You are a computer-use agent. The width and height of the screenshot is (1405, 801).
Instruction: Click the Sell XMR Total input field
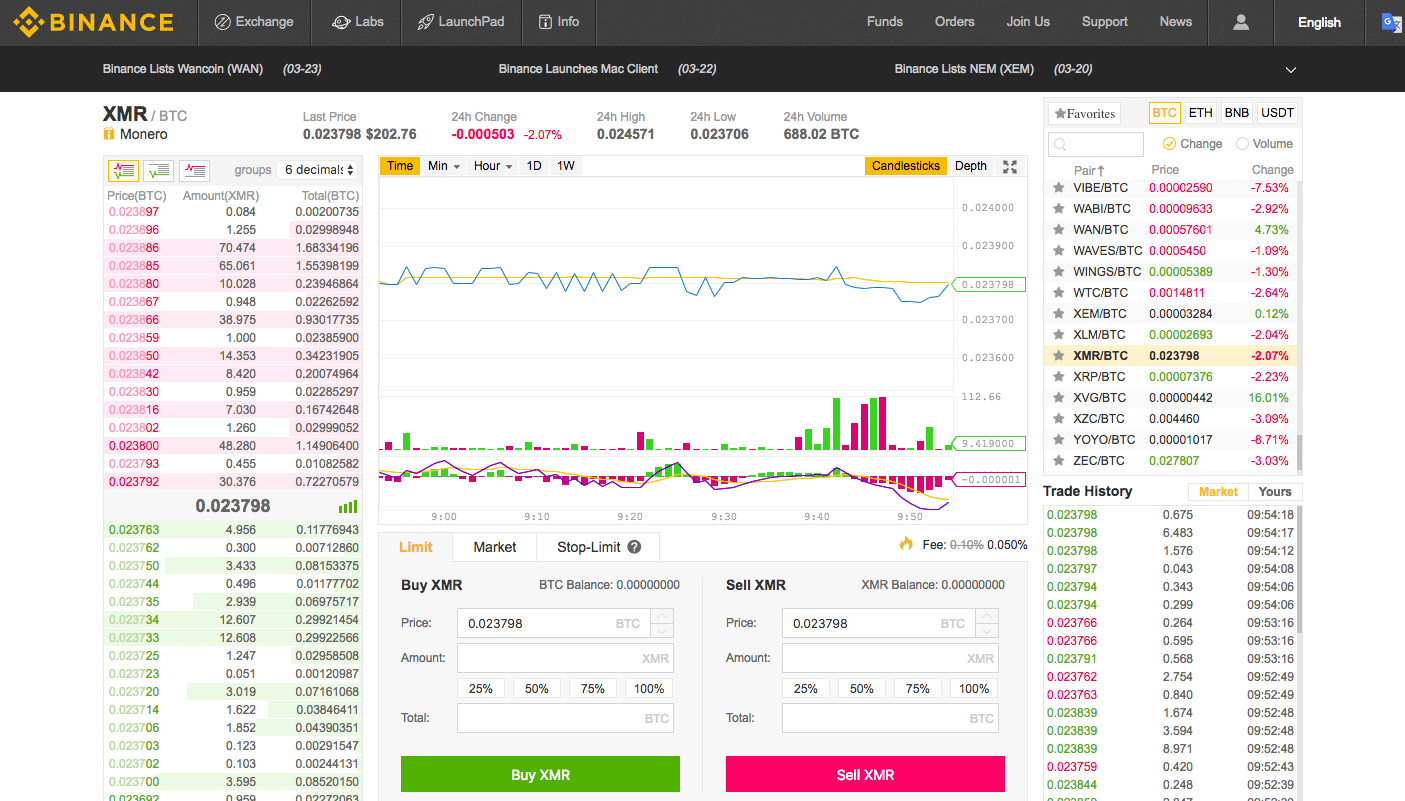[890, 718]
